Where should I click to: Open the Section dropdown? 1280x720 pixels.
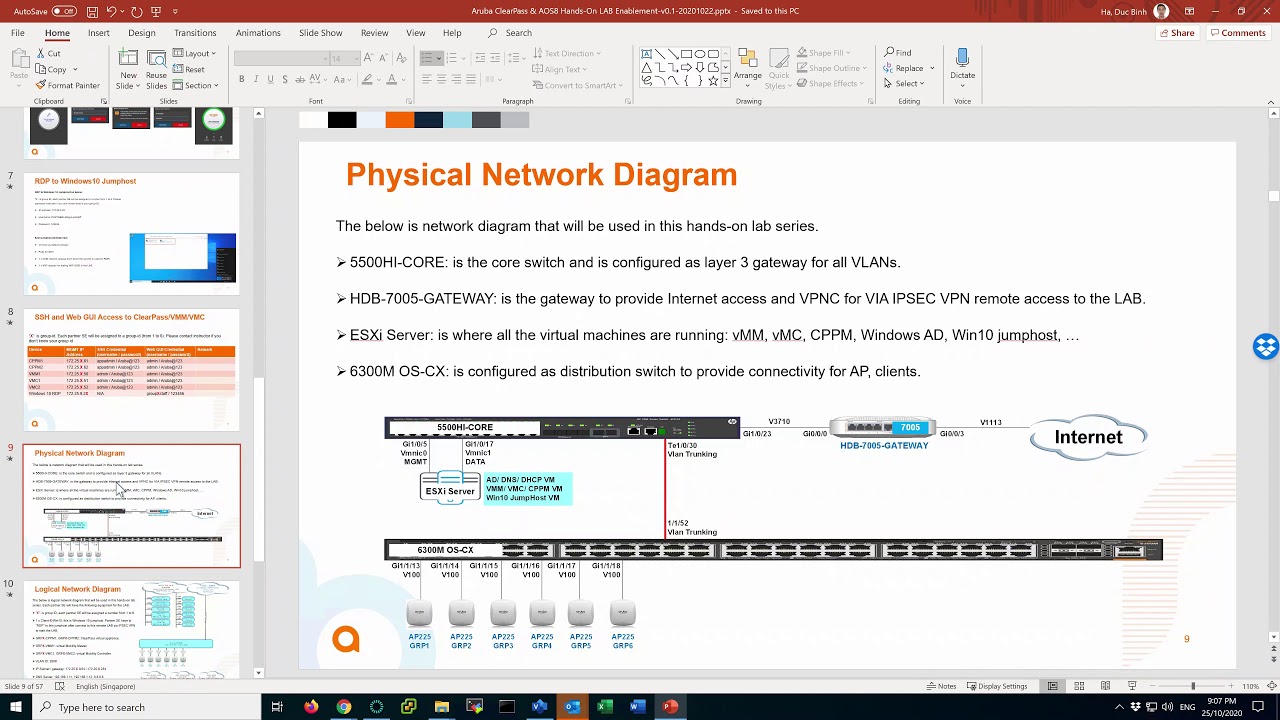pyautogui.click(x=197, y=85)
